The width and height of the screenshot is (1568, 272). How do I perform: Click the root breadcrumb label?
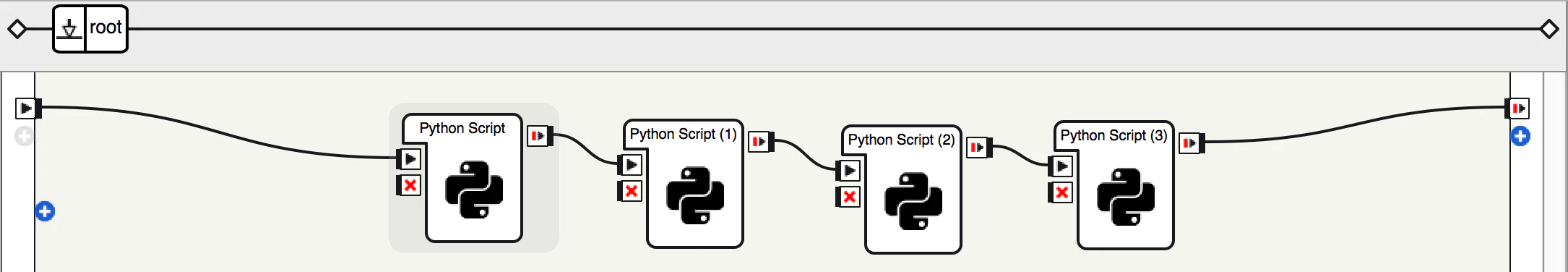click(105, 27)
